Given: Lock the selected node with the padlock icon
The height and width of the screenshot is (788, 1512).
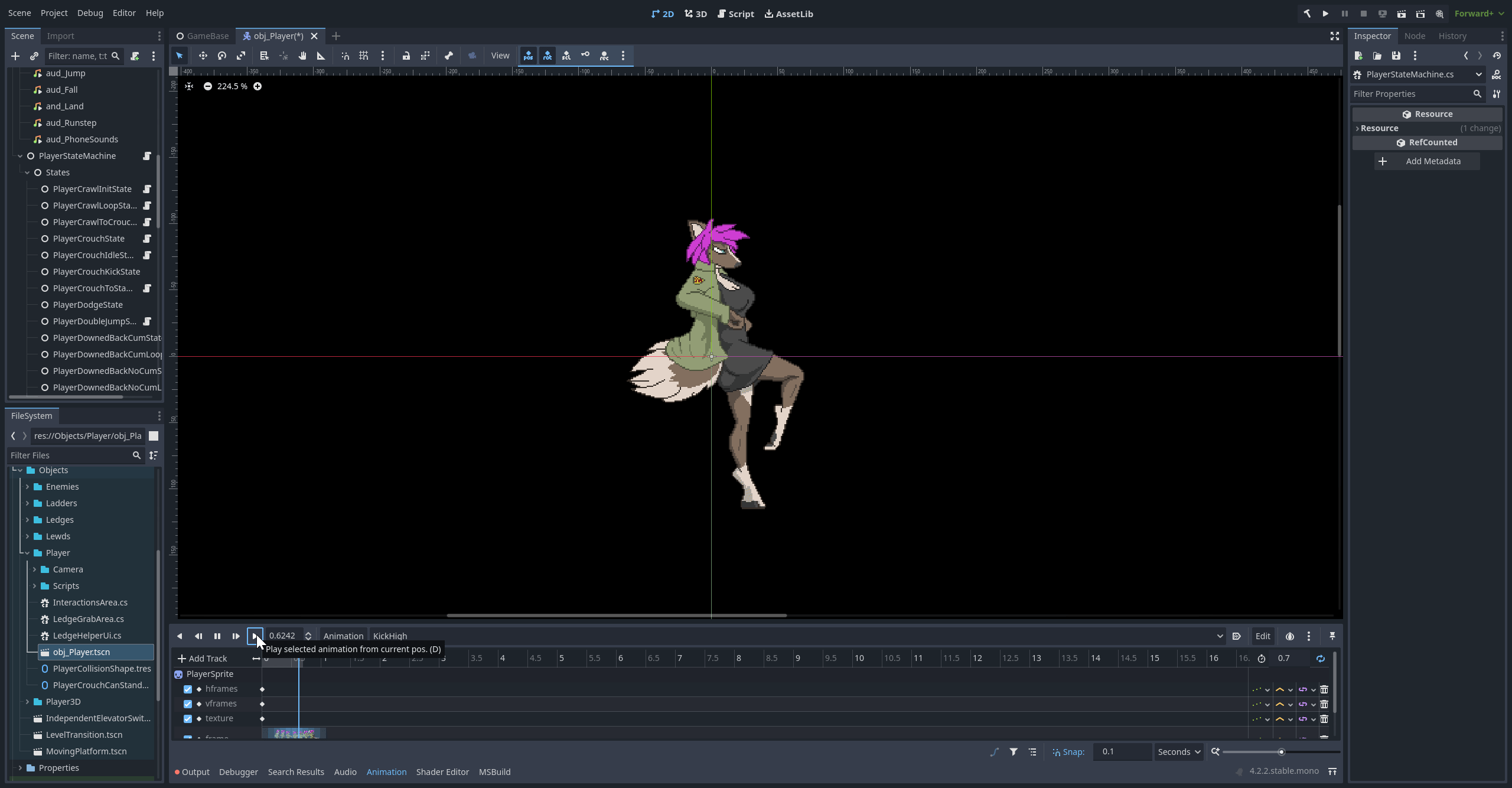Looking at the screenshot, I should 406,56.
